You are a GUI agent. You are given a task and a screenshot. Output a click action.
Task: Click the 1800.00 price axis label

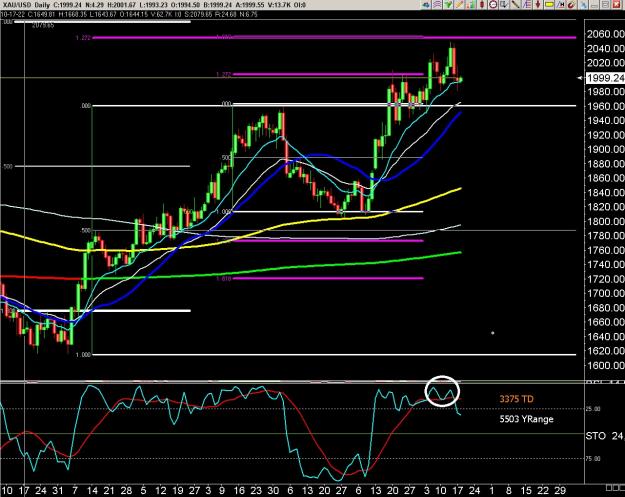[x=605, y=221]
